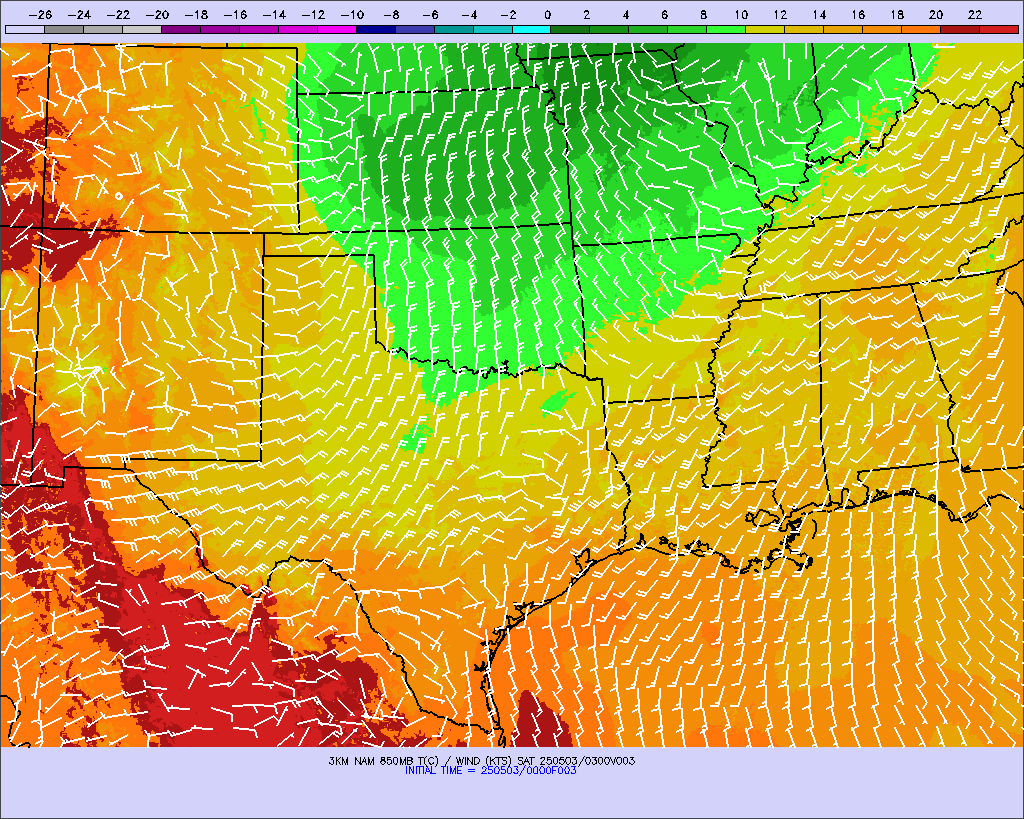The width and height of the screenshot is (1024, 819).
Task: Click the dark grey -26 to -24 swatch
Action: [x=64, y=29]
